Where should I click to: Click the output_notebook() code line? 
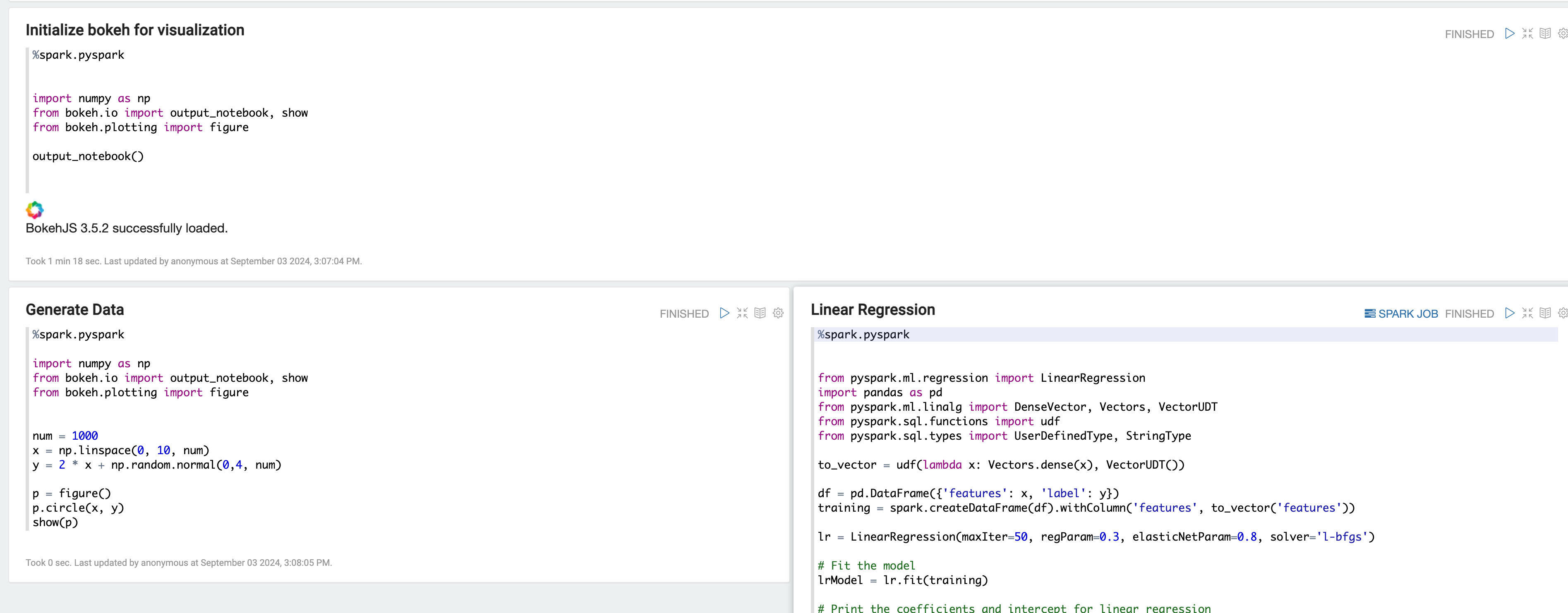[x=88, y=156]
